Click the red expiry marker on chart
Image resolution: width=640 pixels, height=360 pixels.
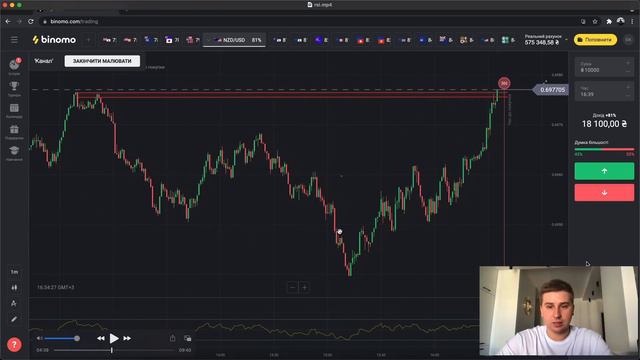tap(504, 83)
